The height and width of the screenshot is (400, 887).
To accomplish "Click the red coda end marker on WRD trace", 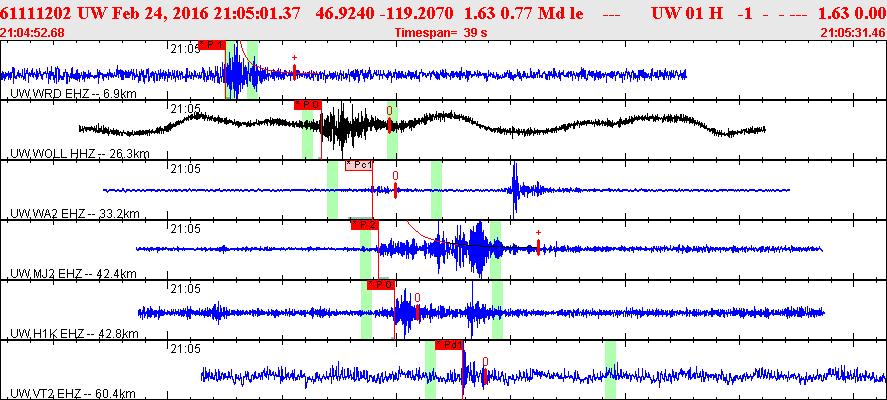I will [x=294, y=71].
